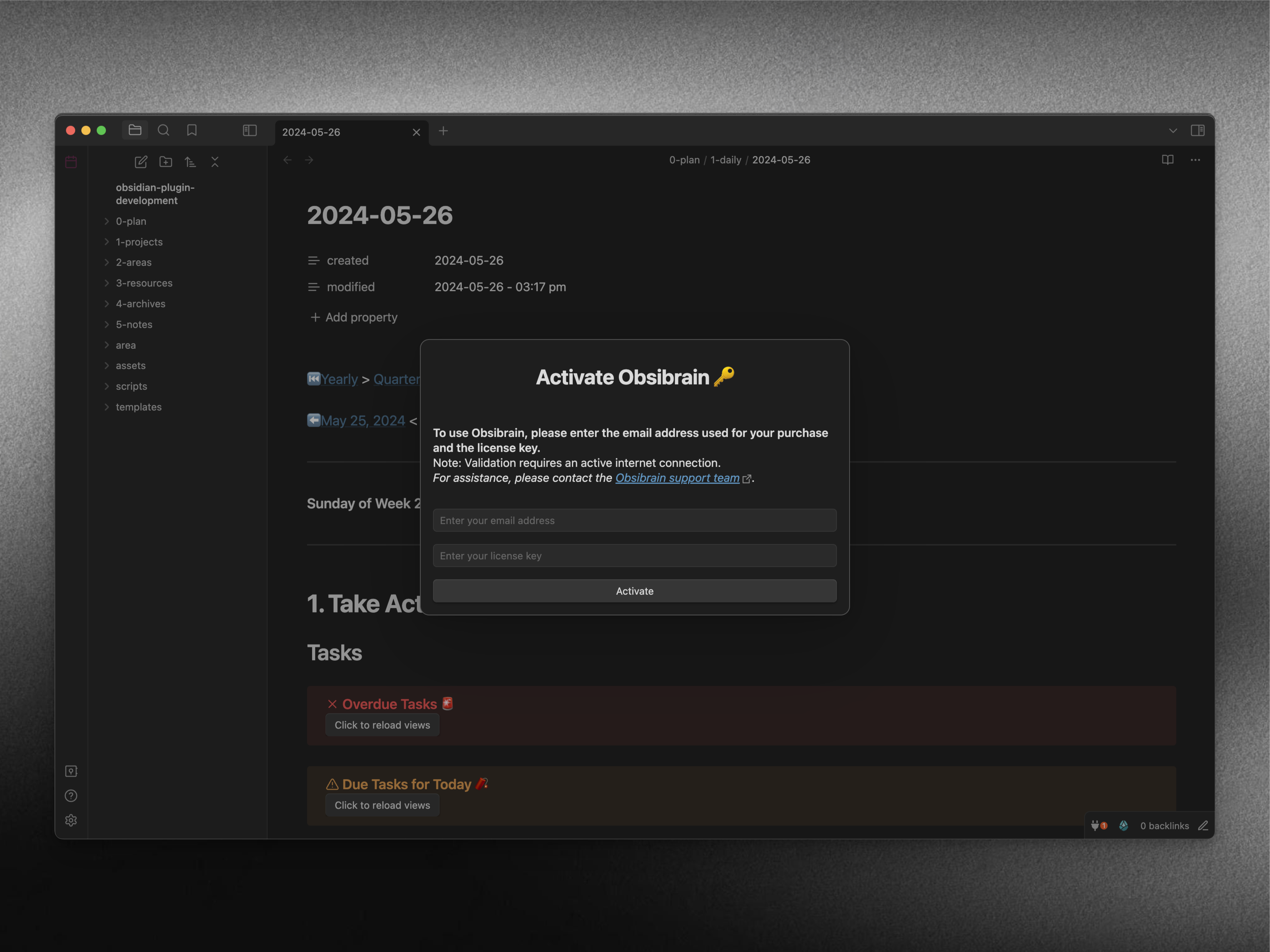This screenshot has height=952, width=1270.
Task: Open the search pane icon
Action: point(164,130)
